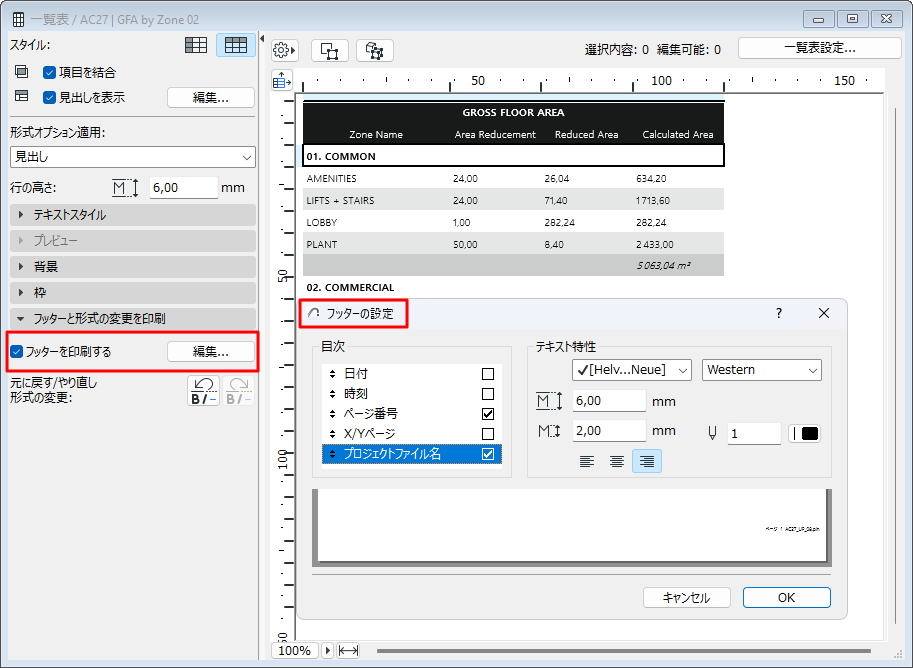Click キャンセル in footer dialog

[686, 598]
